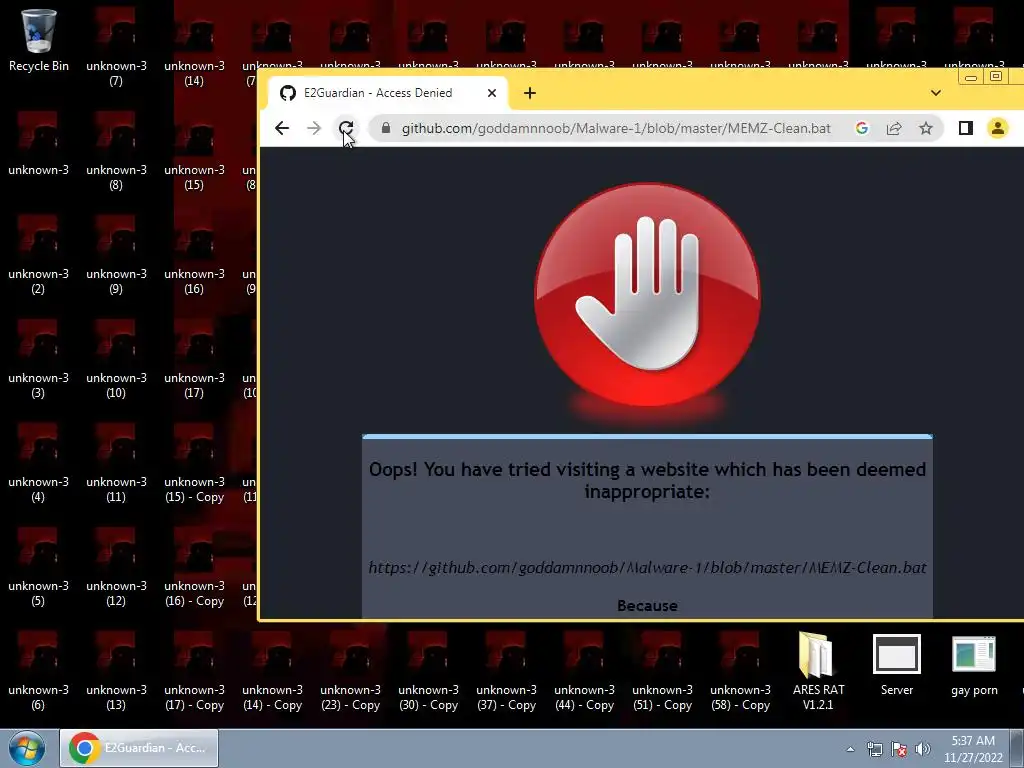Select the unknown-3 (16) desktop file
The height and width of the screenshot is (768, 1024).
click(194, 255)
